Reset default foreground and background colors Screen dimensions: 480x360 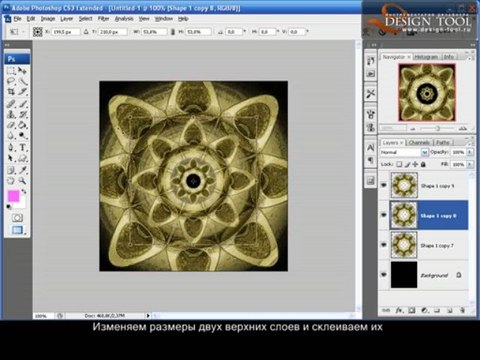(9, 207)
